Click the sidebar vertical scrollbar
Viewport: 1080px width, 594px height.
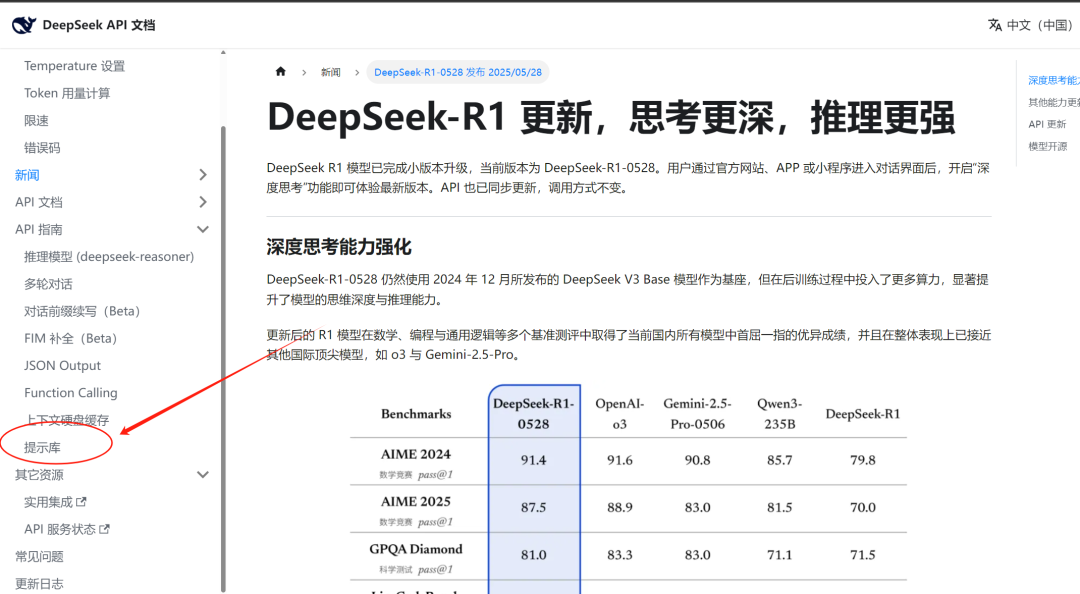click(x=223, y=358)
